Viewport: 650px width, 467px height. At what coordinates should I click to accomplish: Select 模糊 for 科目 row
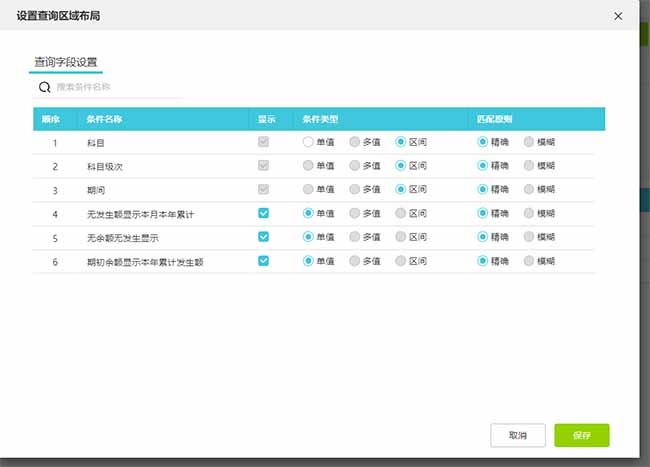point(529,142)
